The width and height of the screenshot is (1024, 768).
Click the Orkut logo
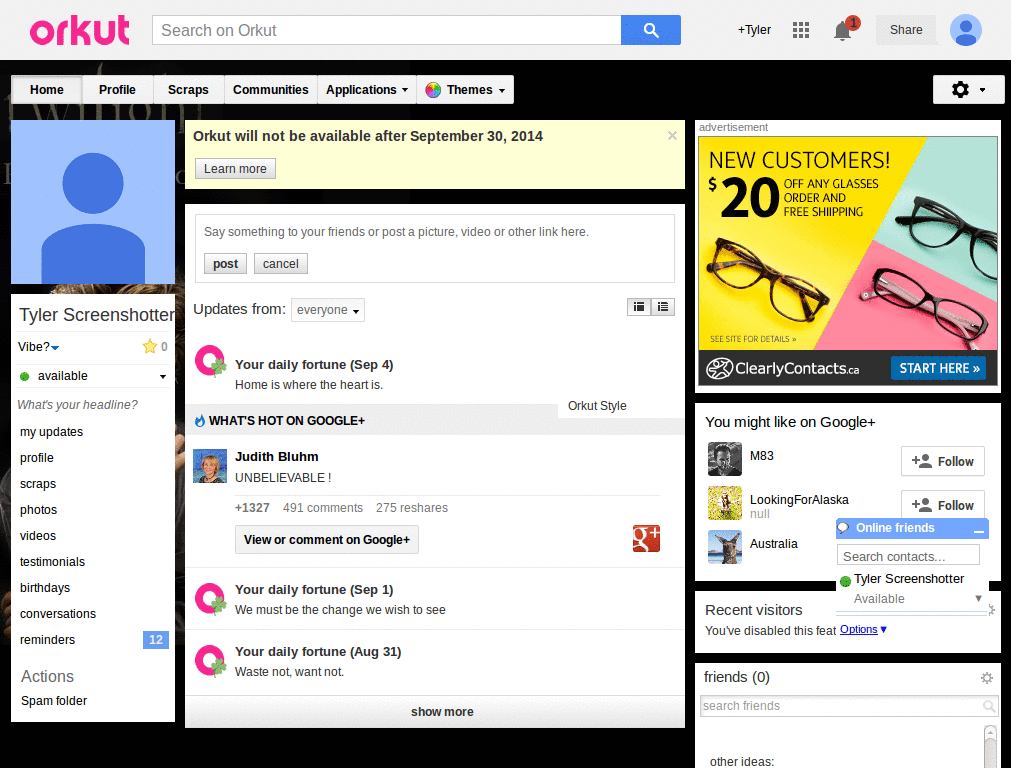(80, 31)
